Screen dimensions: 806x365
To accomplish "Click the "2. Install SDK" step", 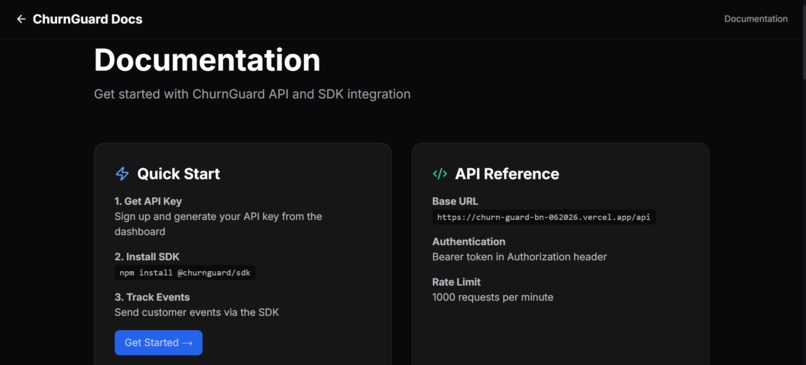I will click(147, 257).
